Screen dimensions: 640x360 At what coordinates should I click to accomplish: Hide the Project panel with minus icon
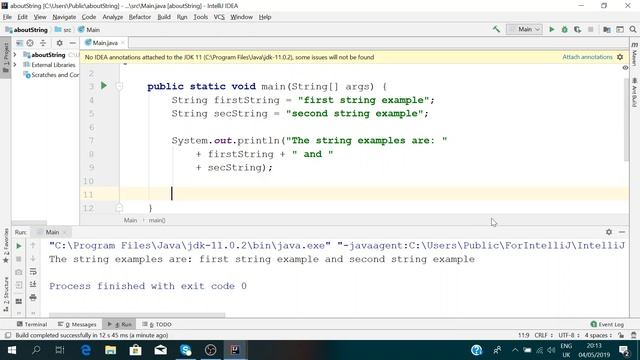(73, 43)
